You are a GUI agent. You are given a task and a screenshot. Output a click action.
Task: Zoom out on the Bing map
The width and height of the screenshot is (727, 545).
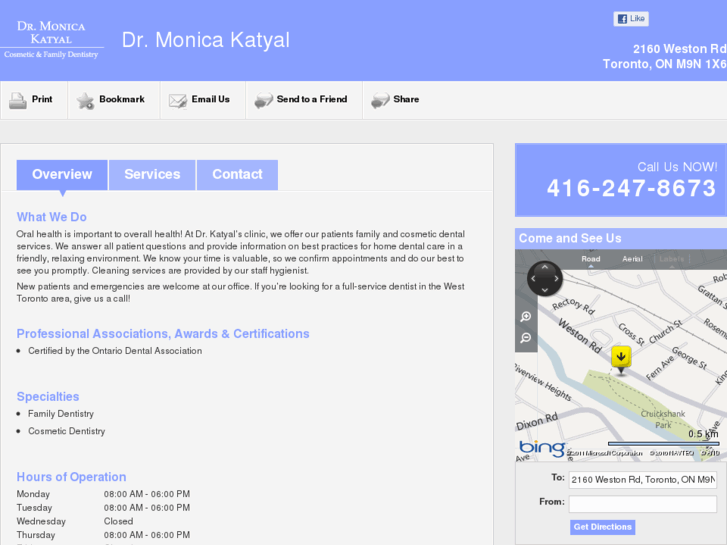pyautogui.click(x=526, y=338)
